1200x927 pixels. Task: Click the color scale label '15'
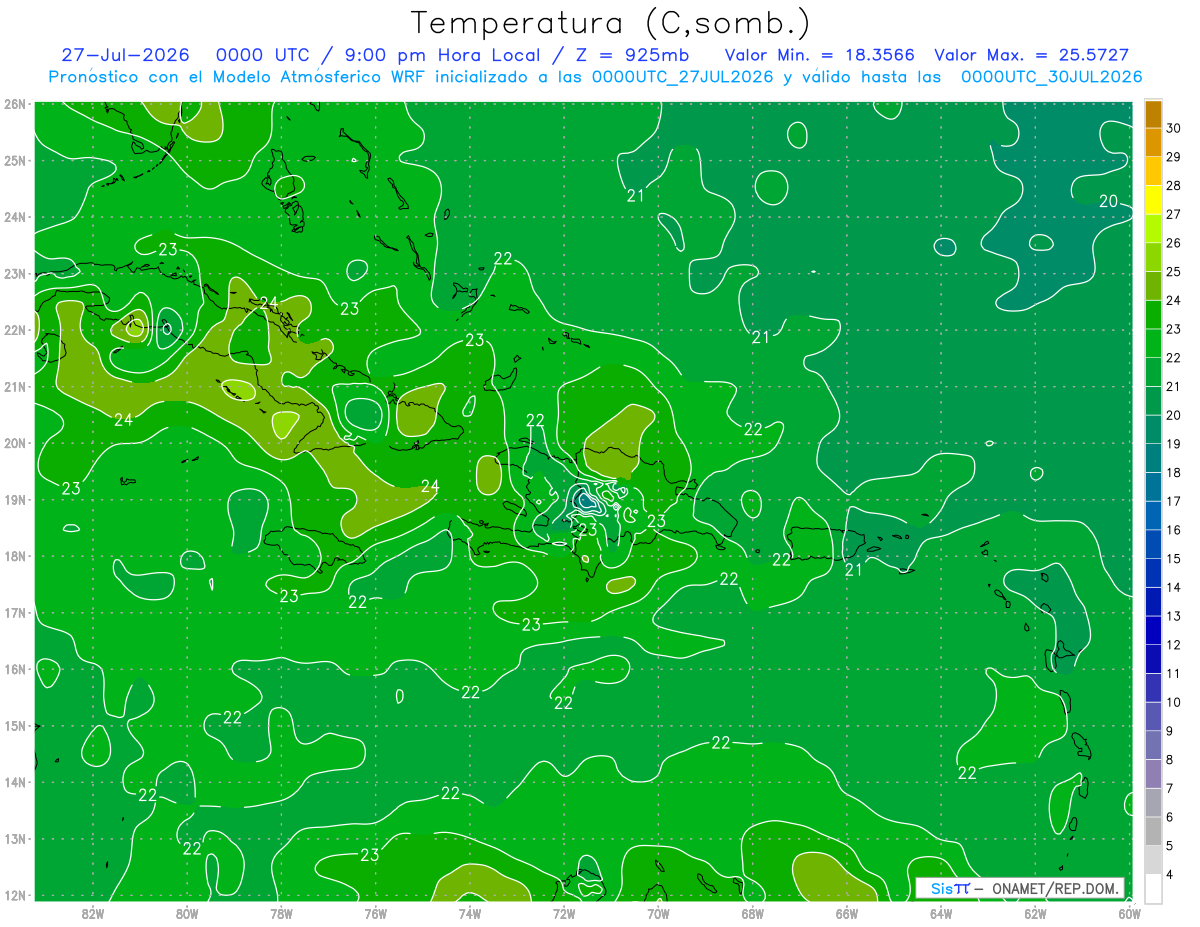tap(1173, 558)
